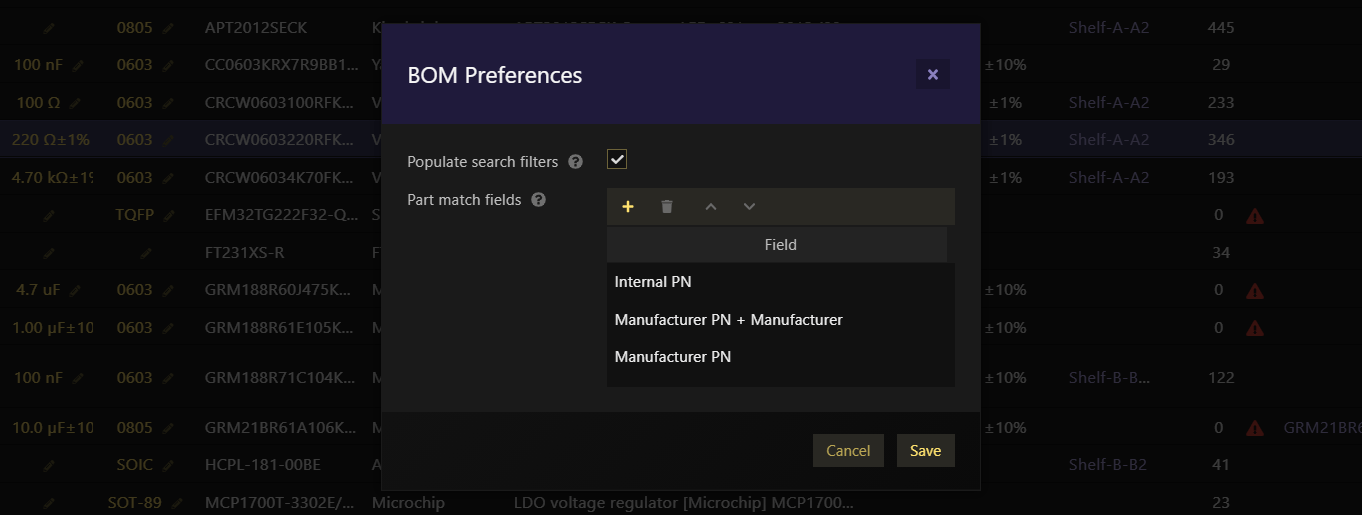Image resolution: width=1362 pixels, height=515 pixels.
Task: Save the BOM preferences
Action: point(926,451)
